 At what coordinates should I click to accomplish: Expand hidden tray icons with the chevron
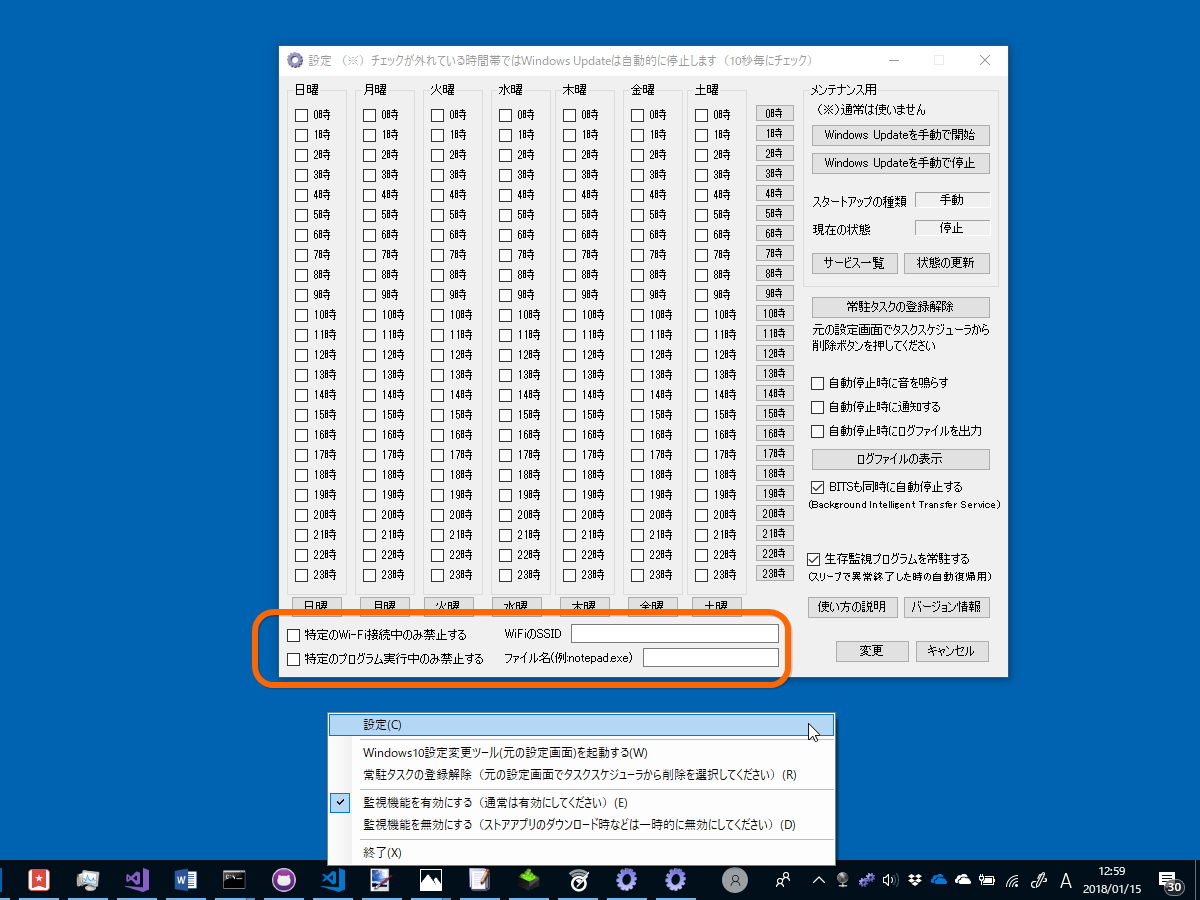pyautogui.click(x=820, y=881)
